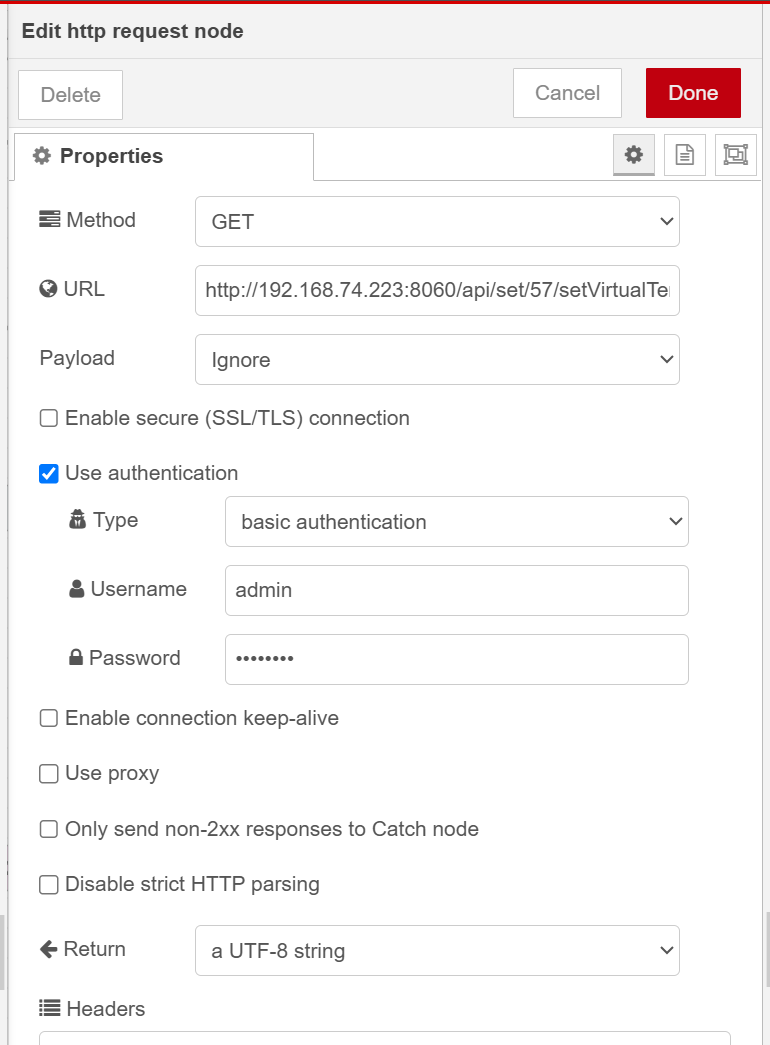Open the node description document icon

[x=685, y=155]
